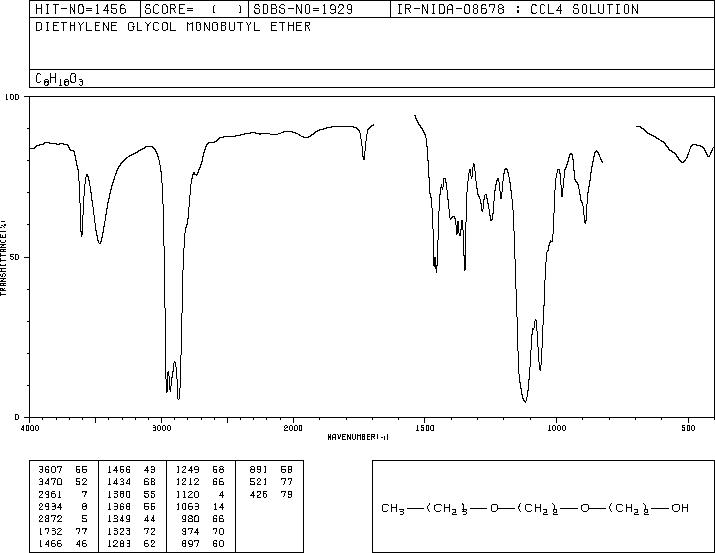Click the 100 tick label on the transmittance axis
This screenshot has height=553, width=715.
pos(13,97)
